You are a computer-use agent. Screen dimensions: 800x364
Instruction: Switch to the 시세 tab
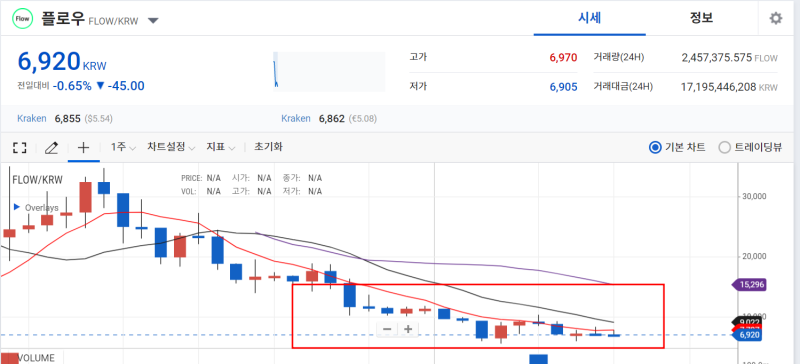click(590, 18)
